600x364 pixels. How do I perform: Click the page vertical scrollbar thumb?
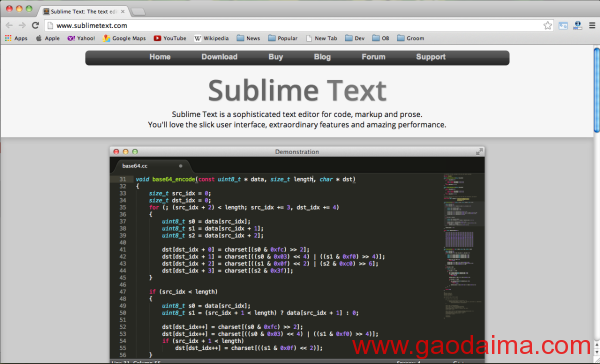pyautogui.click(x=597, y=90)
